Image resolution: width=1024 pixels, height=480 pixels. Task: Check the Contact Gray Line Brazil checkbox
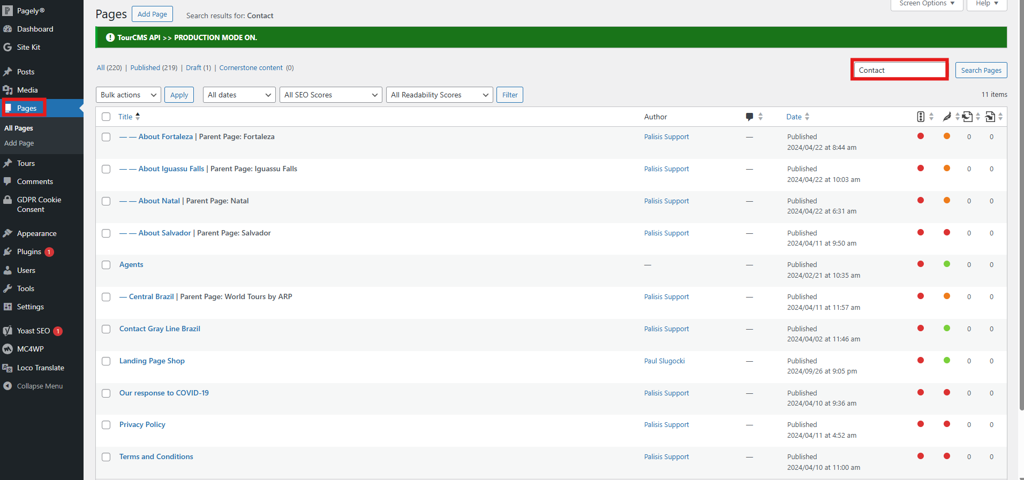[x=106, y=329]
